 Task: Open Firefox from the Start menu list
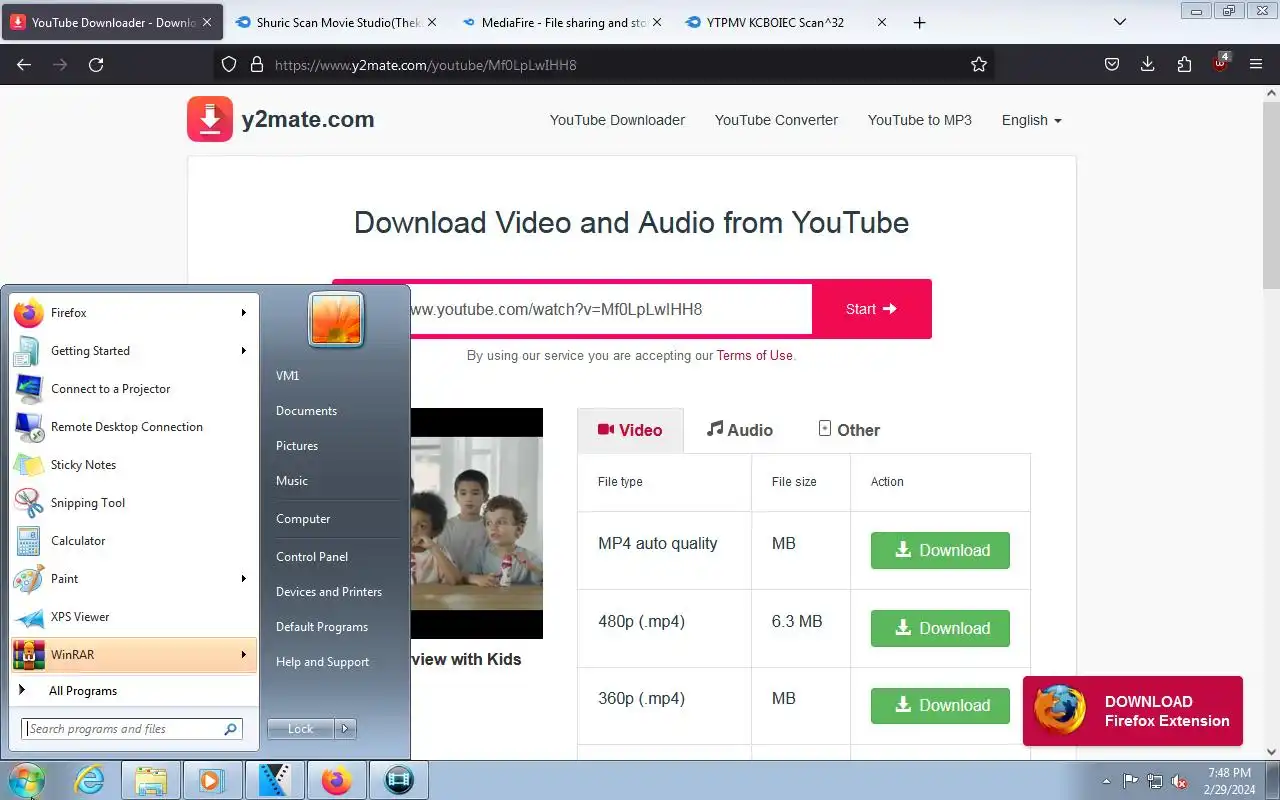click(133, 313)
